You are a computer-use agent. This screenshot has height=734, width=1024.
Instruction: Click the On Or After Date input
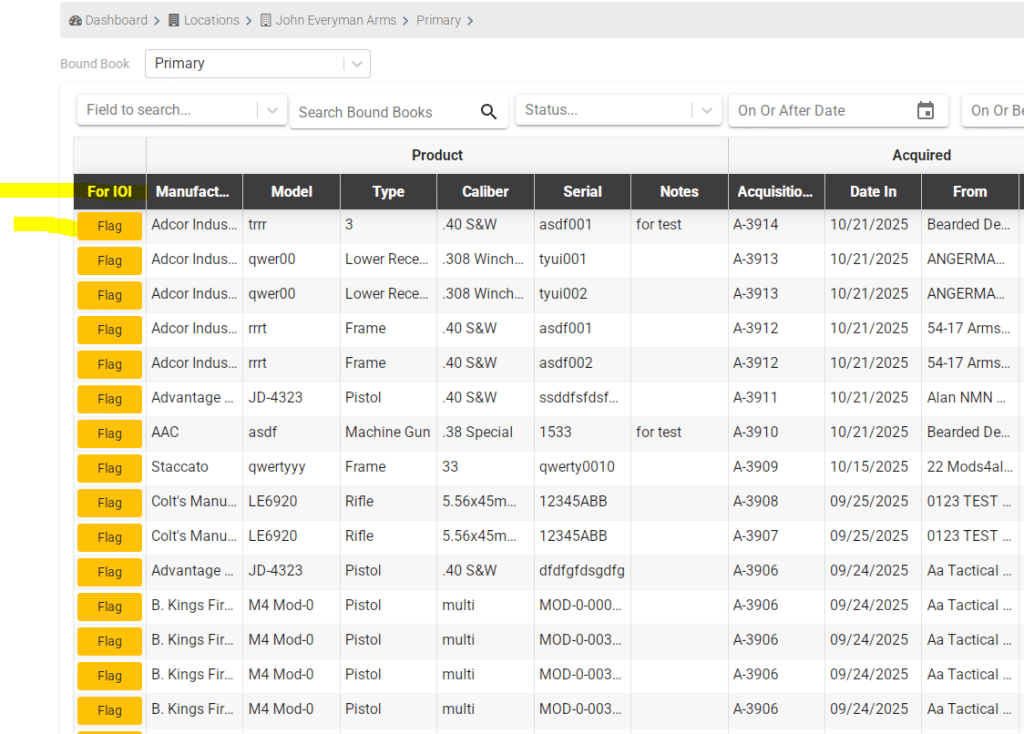(820, 111)
